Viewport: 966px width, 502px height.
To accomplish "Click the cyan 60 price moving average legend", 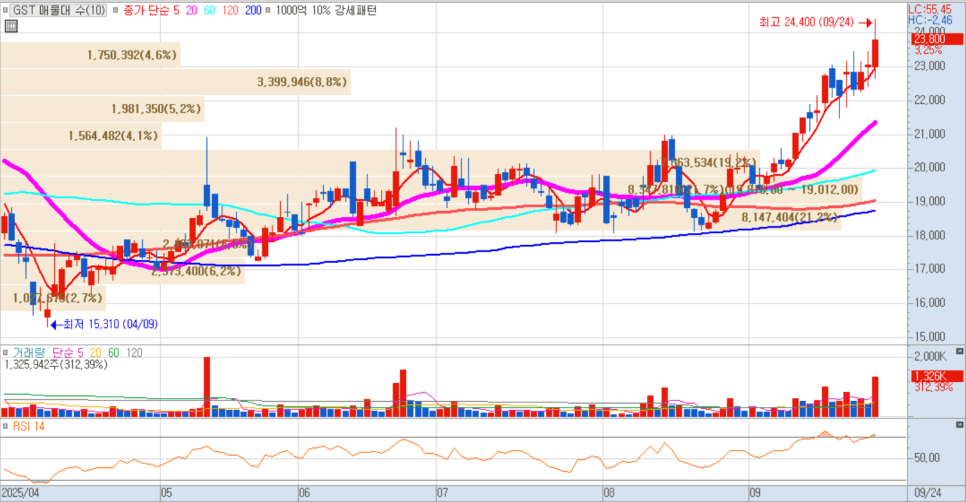I will pyautogui.click(x=209, y=10).
